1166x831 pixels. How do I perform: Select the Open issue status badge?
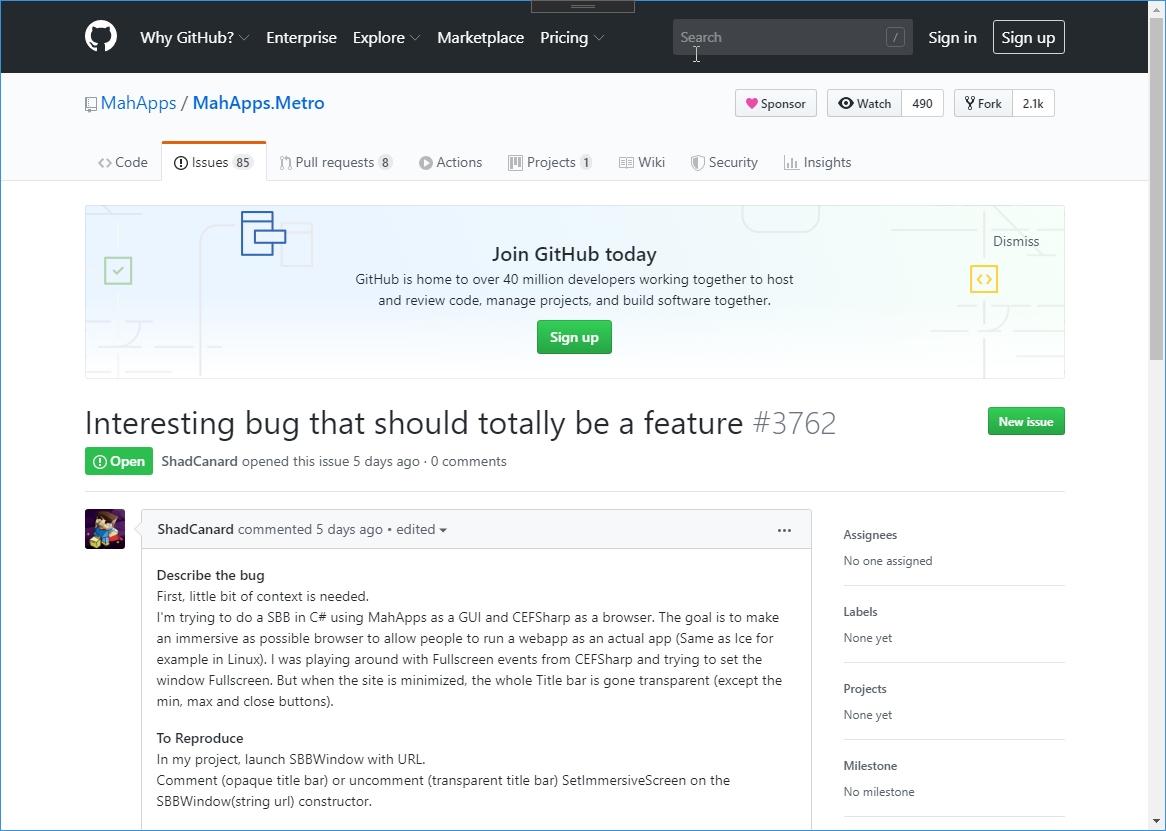[x=119, y=461]
